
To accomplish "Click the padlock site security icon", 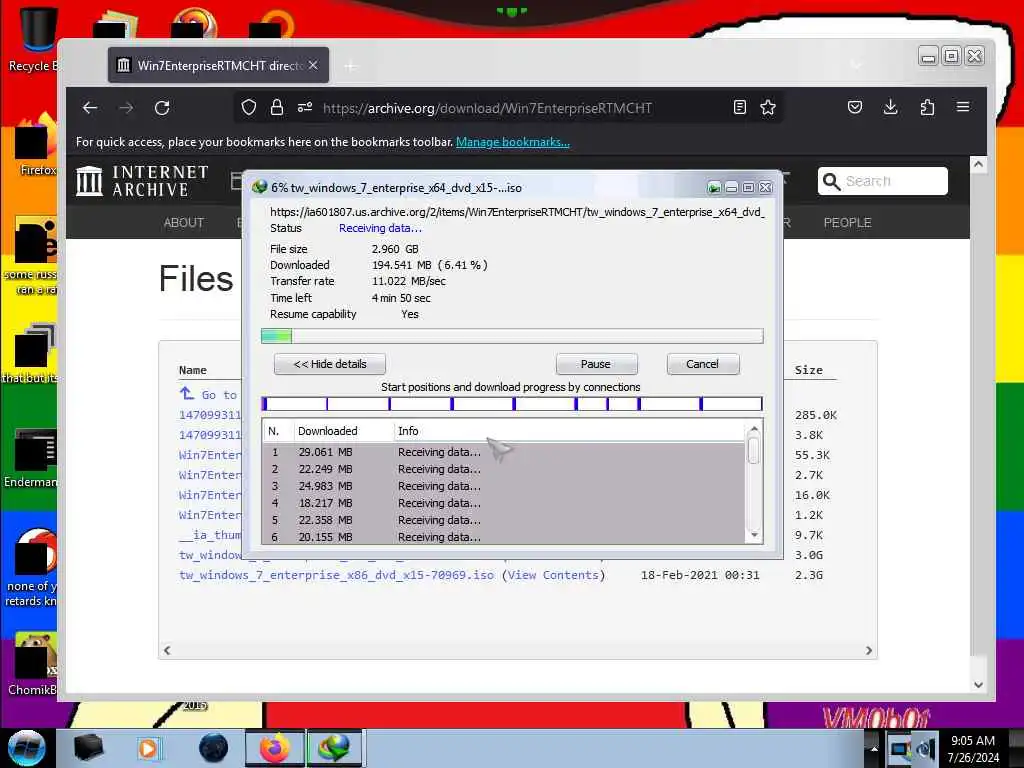I will tap(277, 108).
